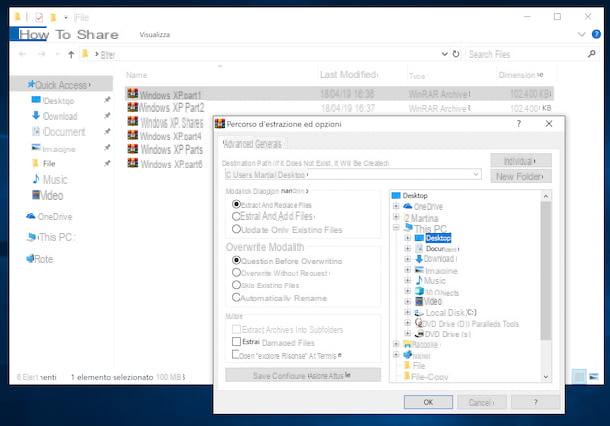This screenshot has width=610, height=426.
Task: Expand OneDrive node in folder tree
Action: [396, 206]
